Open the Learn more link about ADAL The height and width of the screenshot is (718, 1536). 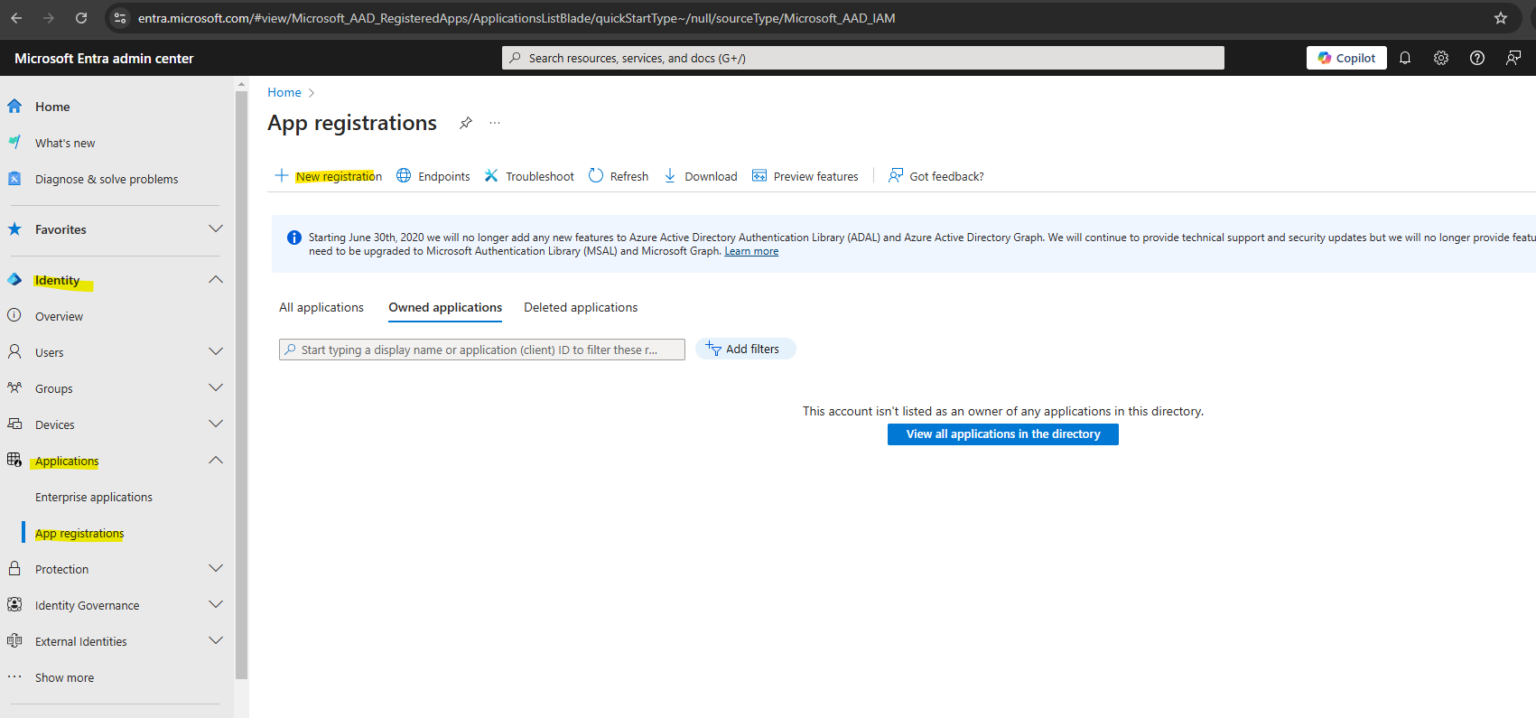coord(751,250)
